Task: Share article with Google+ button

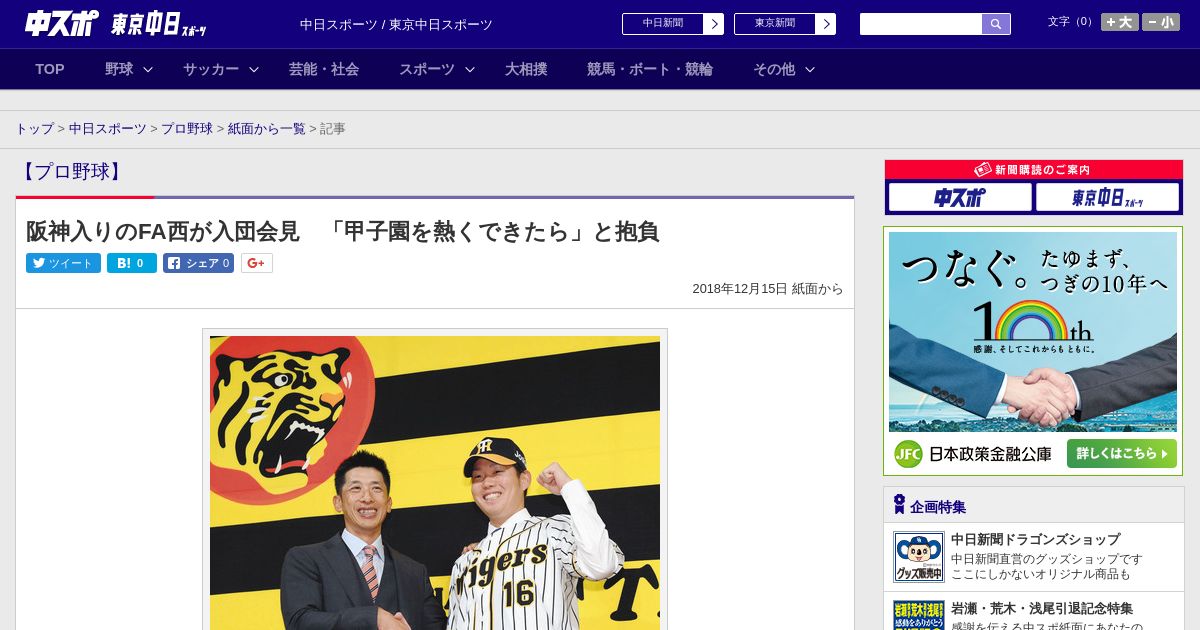Action: tap(256, 263)
